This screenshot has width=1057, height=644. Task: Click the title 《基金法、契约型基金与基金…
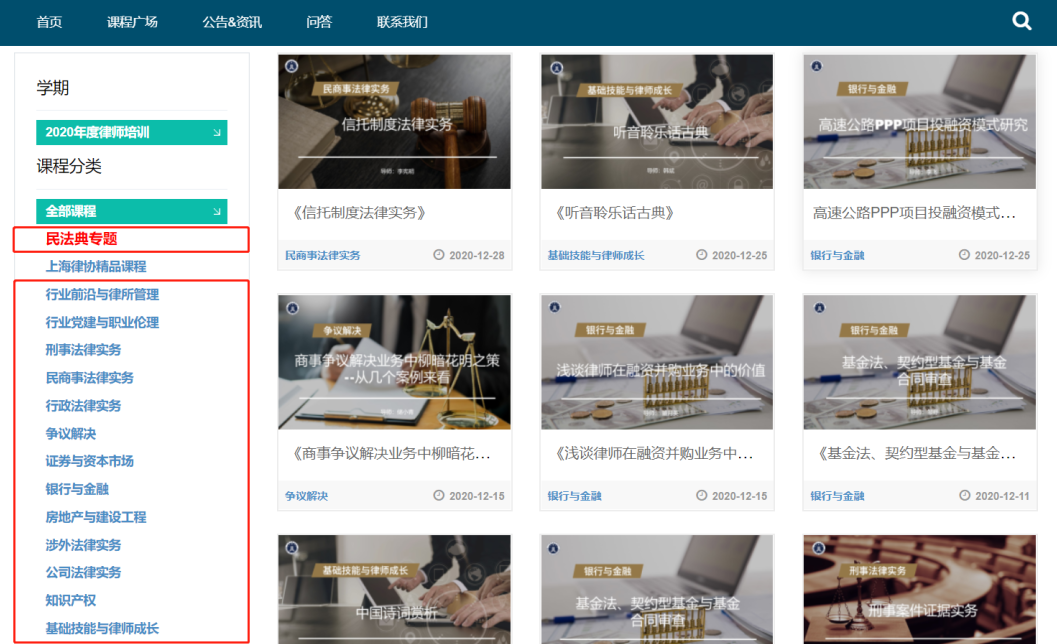click(x=915, y=453)
